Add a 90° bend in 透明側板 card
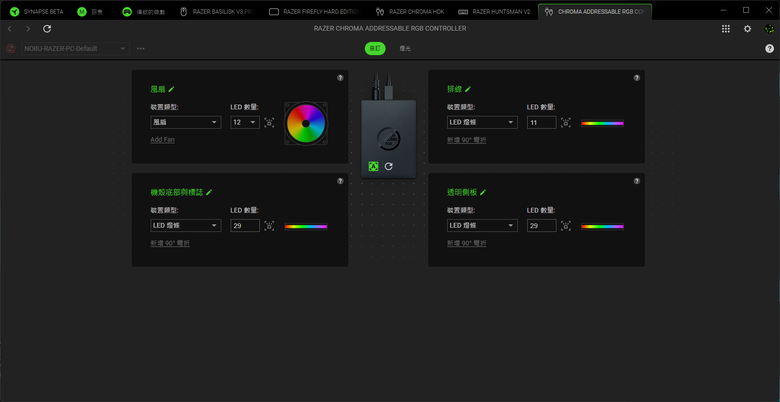780x402 pixels. click(467, 243)
